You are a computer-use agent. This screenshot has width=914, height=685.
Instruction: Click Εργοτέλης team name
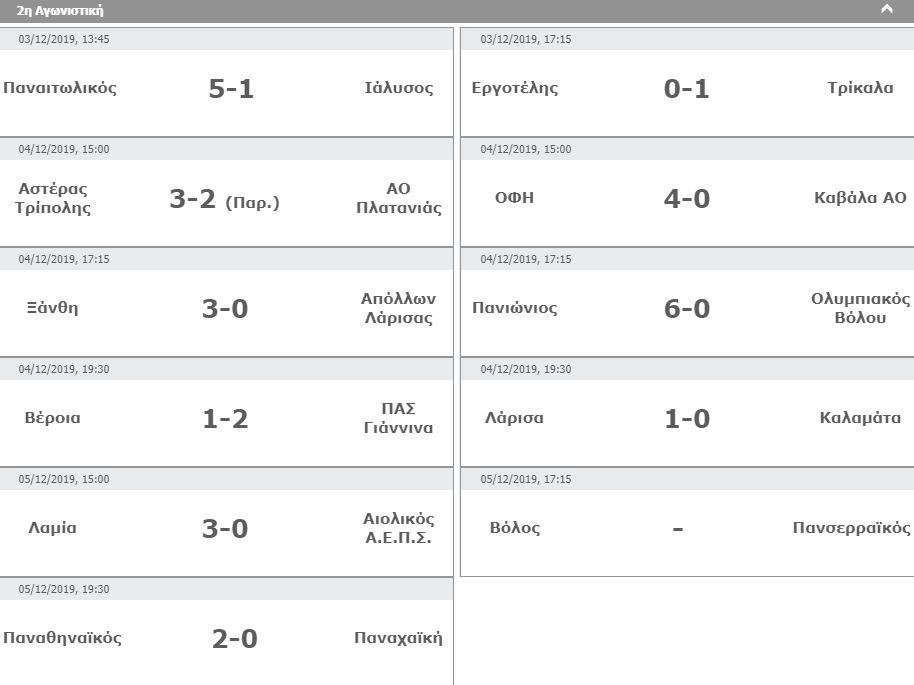[x=515, y=88]
